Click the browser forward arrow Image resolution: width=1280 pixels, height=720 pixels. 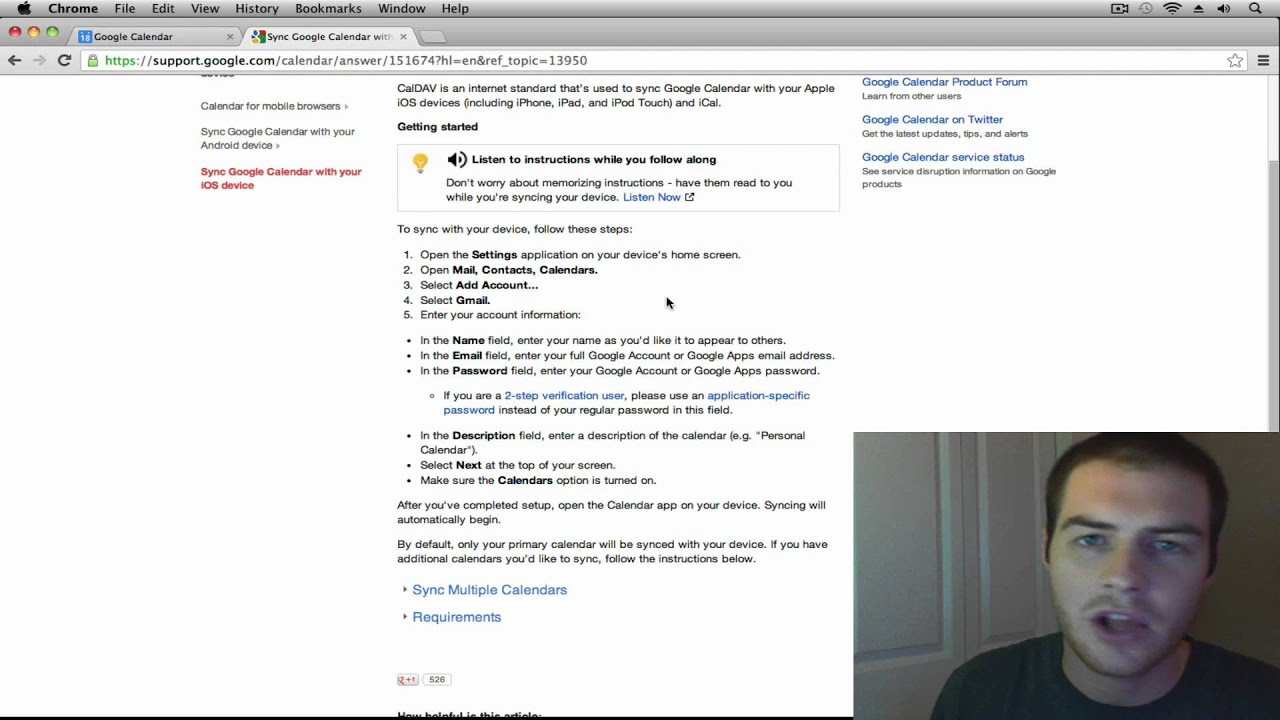pos(39,60)
